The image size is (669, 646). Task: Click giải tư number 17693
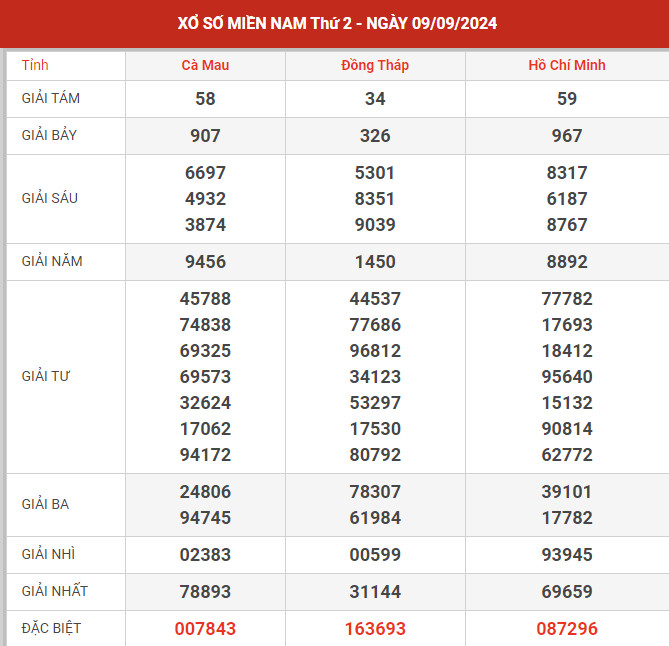tap(567, 325)
